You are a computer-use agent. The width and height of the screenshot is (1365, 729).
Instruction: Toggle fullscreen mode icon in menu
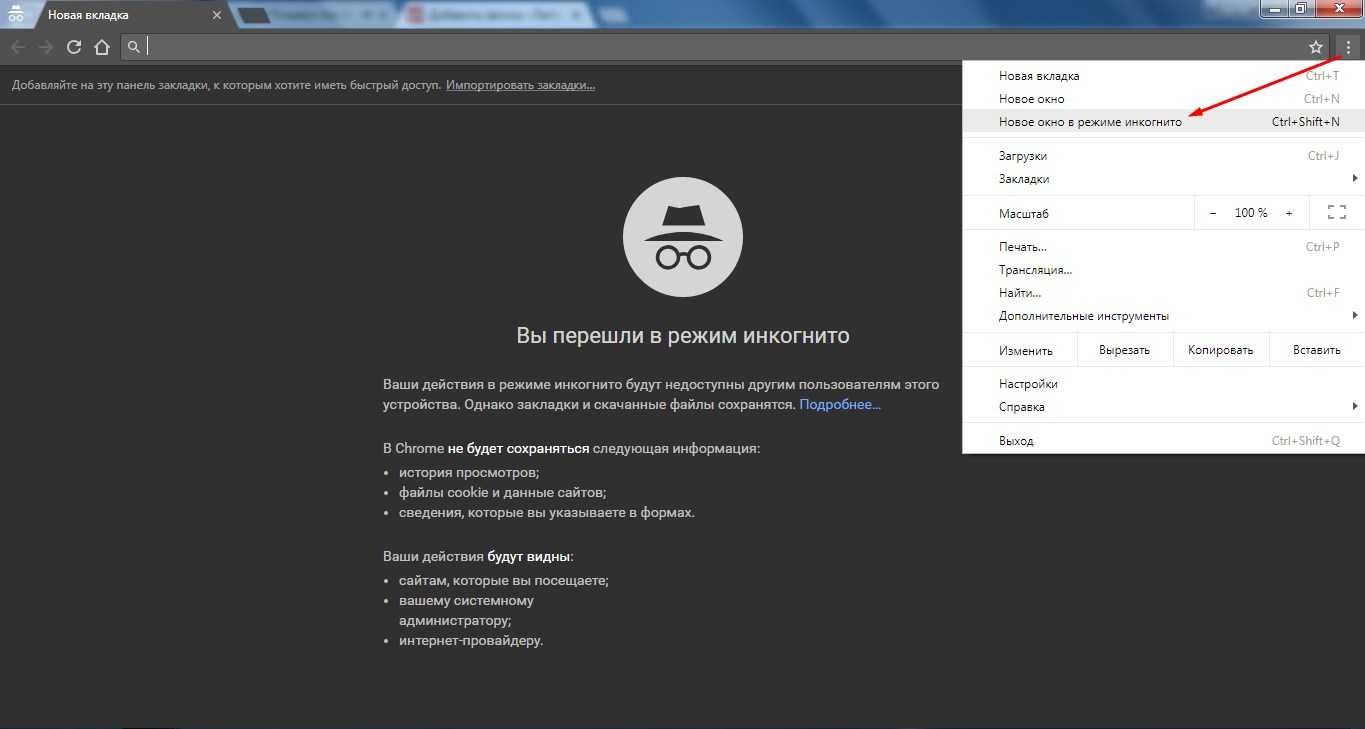coord(1336,213)
